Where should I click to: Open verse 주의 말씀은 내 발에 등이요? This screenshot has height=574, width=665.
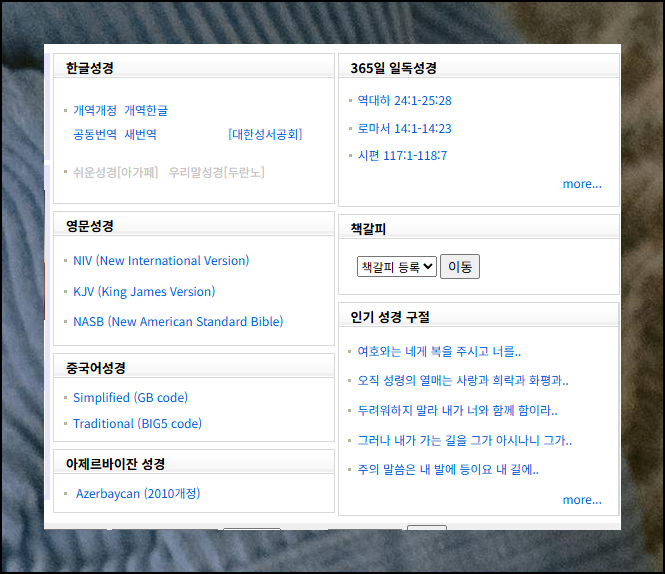(448, 470)
